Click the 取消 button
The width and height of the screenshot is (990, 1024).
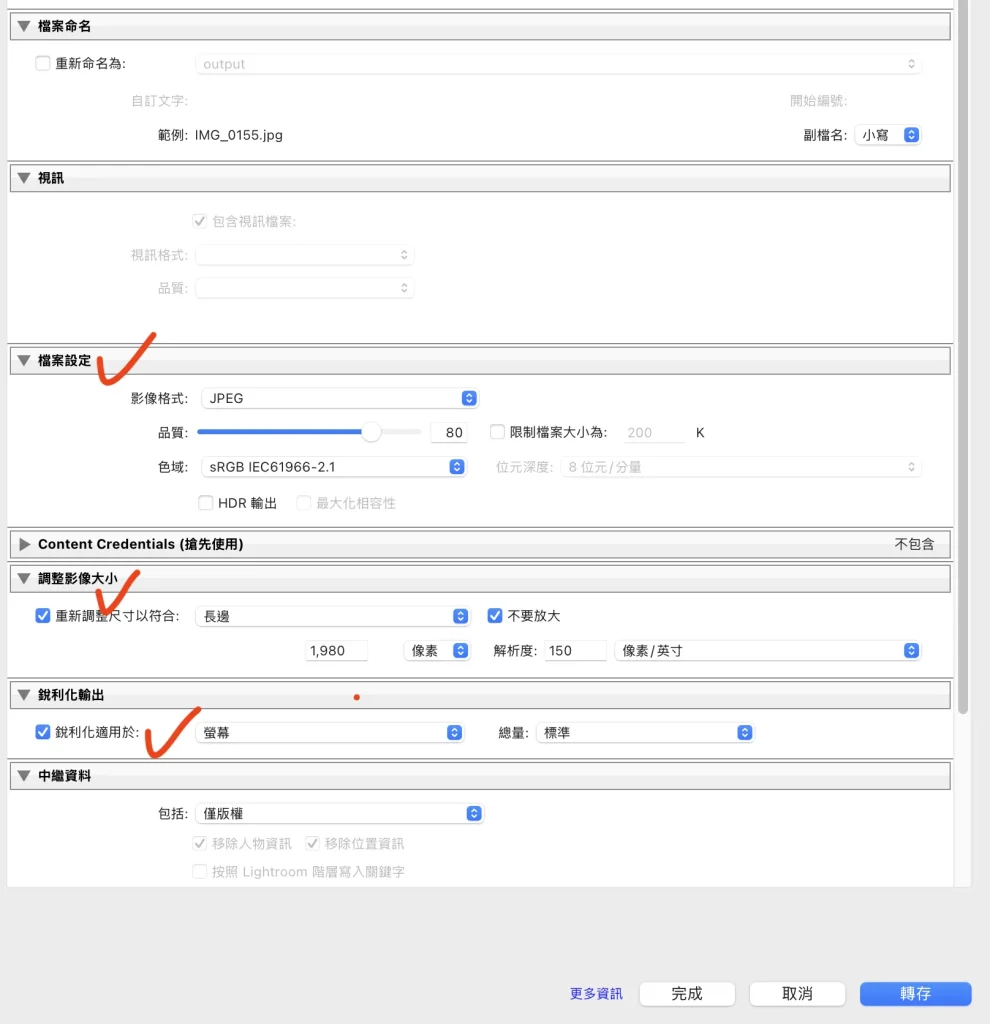click(x=797, y=993)
